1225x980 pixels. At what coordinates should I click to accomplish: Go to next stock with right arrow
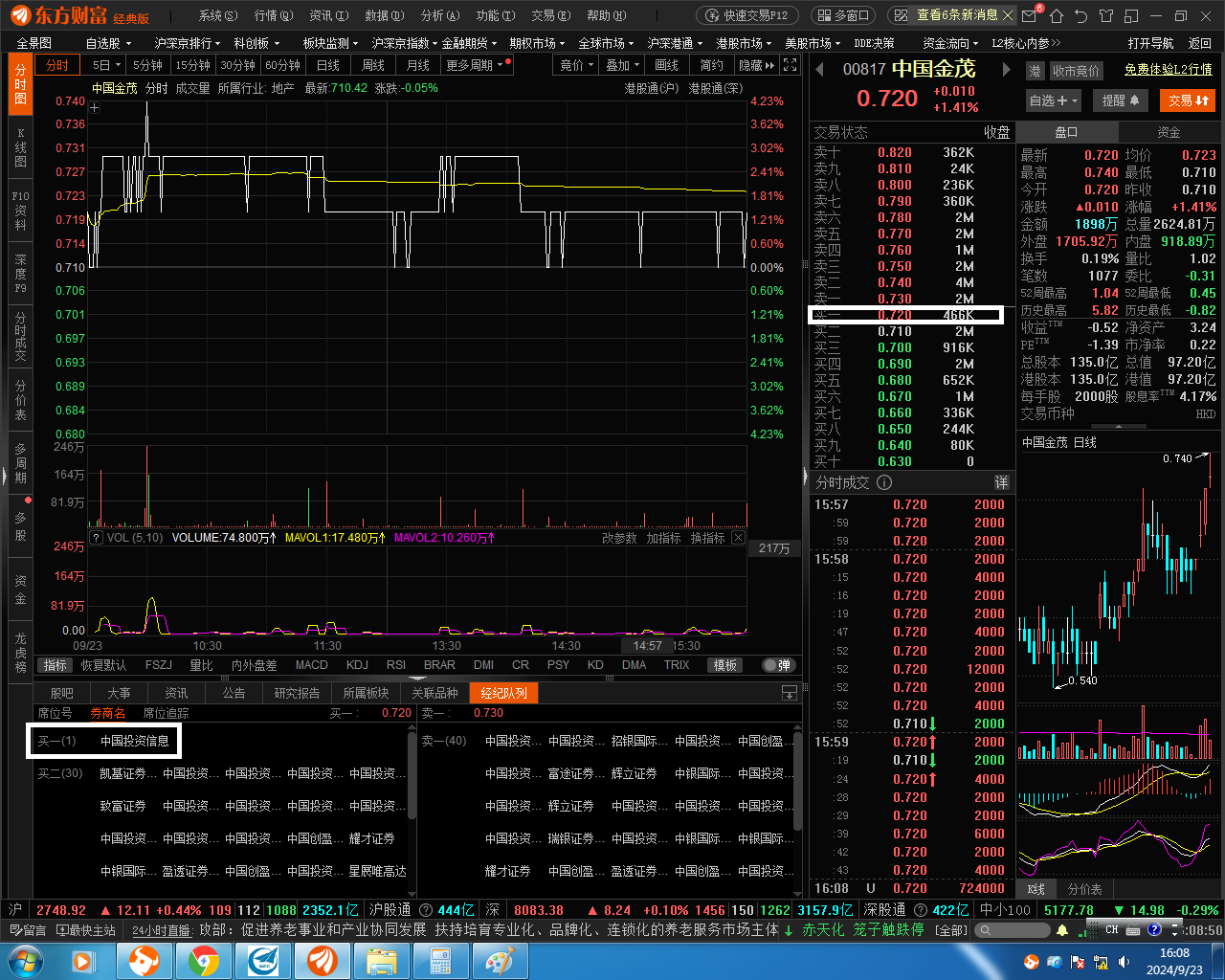(x=1006, y=69)
